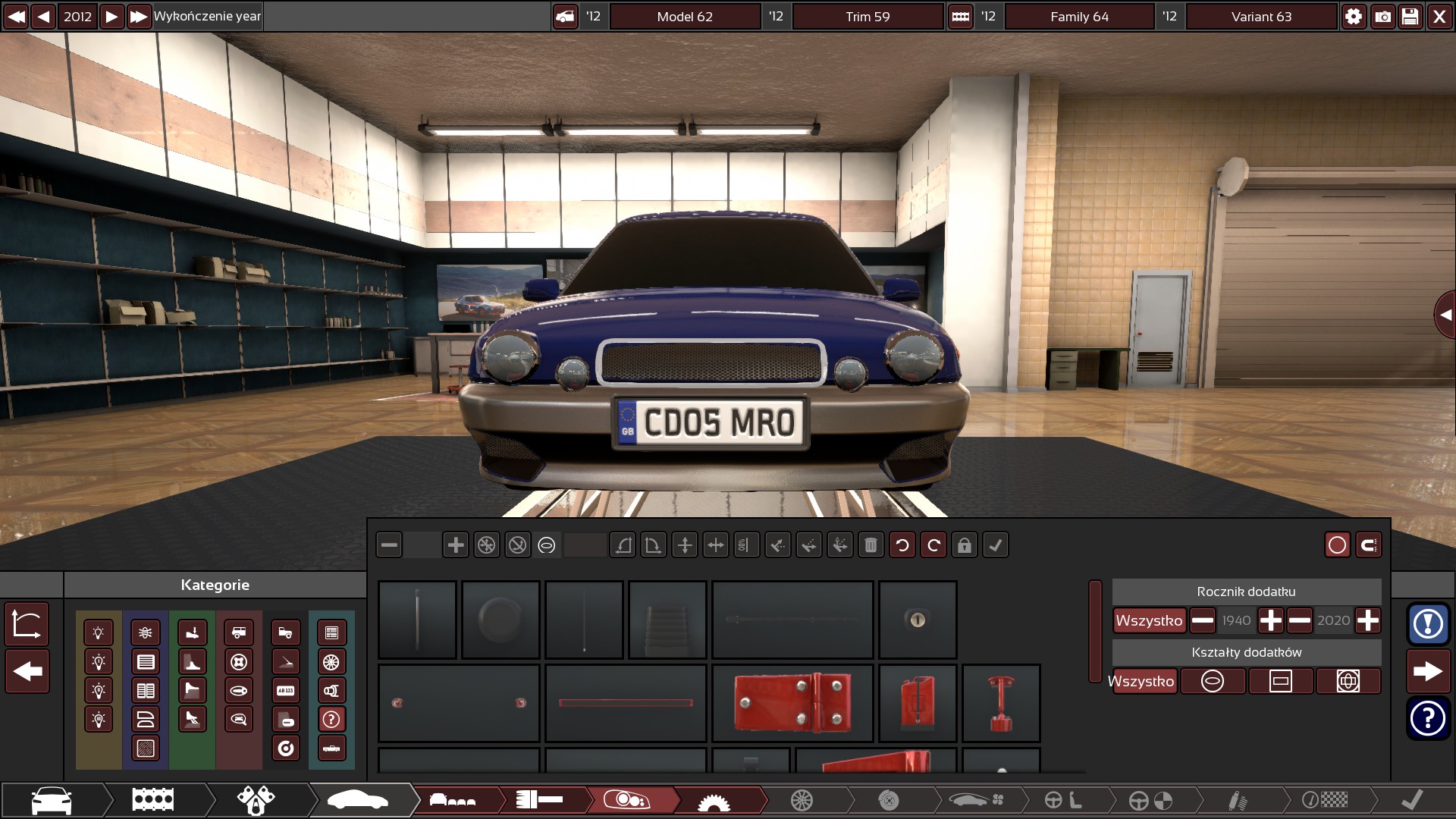Click the Model 62 name field
Screen dimensions: 1456x819
tap(685, 16)
